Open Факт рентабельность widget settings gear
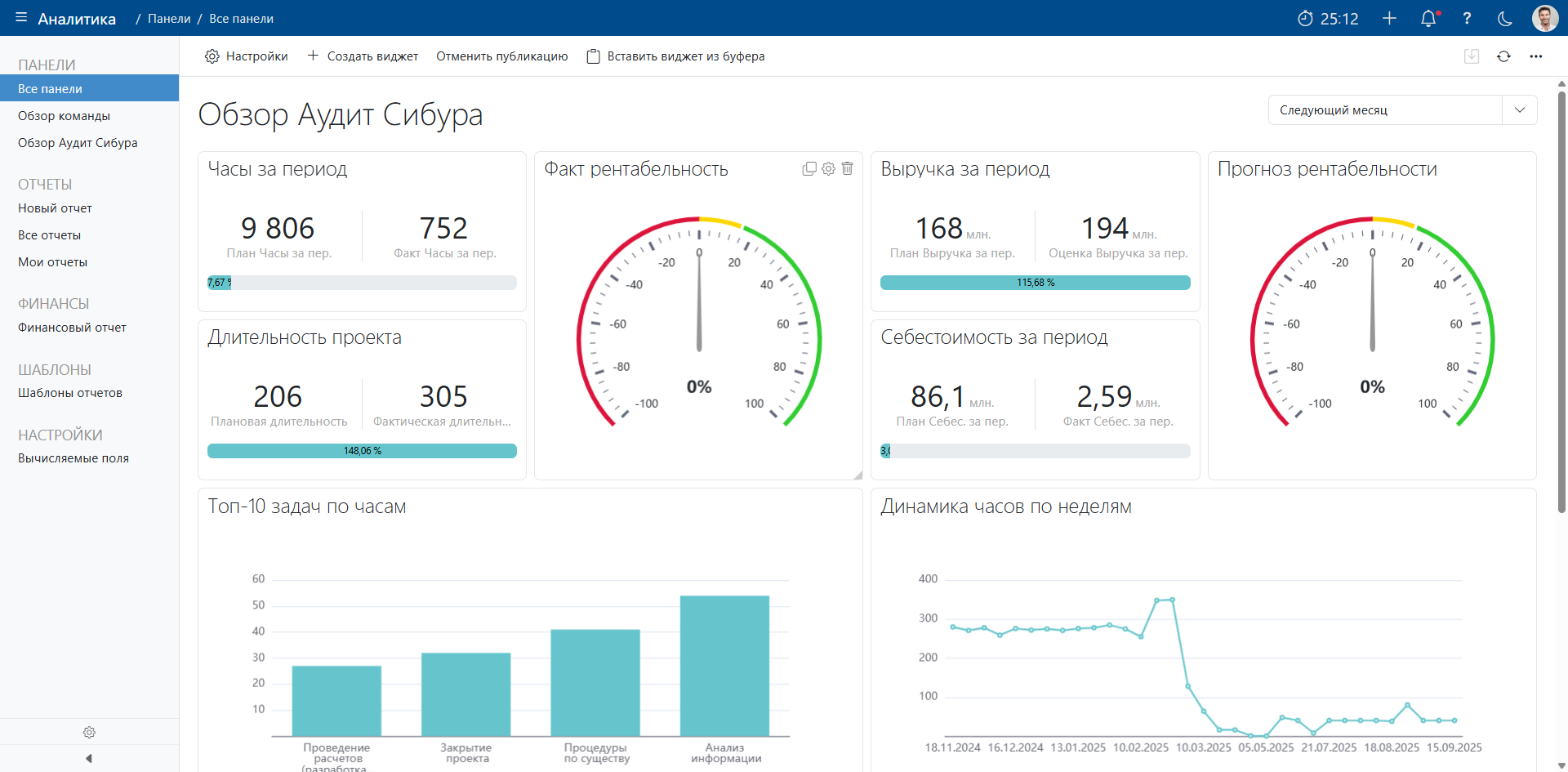1568x772 pixels. coord(828,168)
